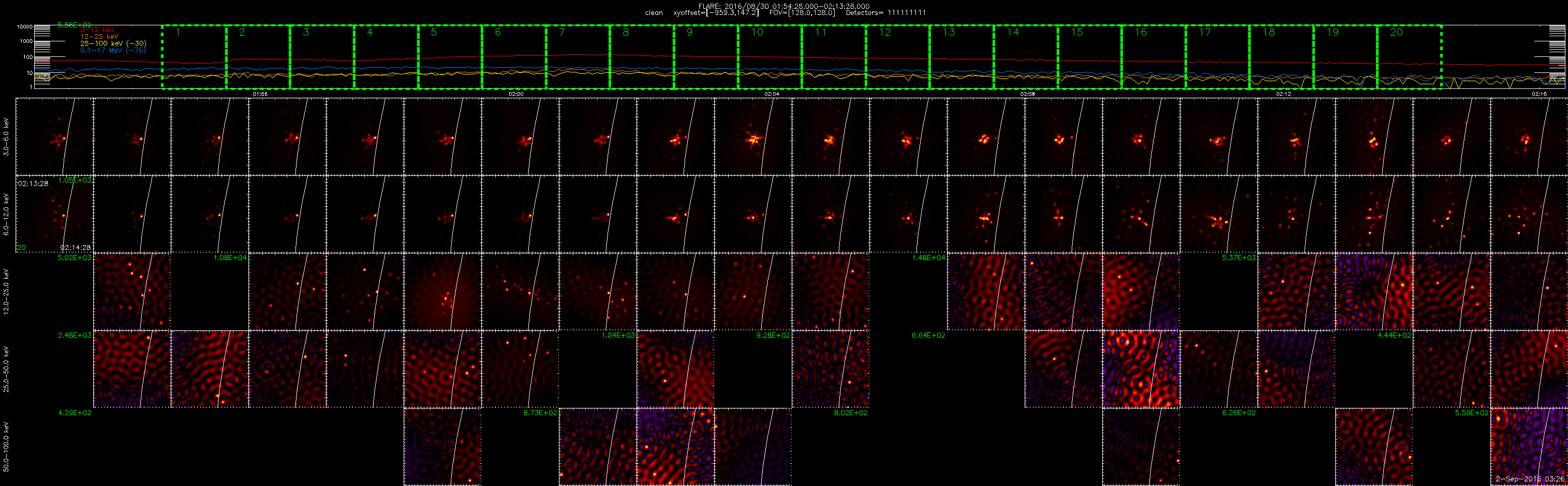
Task: Click the green 6.64E+02 value
Action: (x=928, y=335)
